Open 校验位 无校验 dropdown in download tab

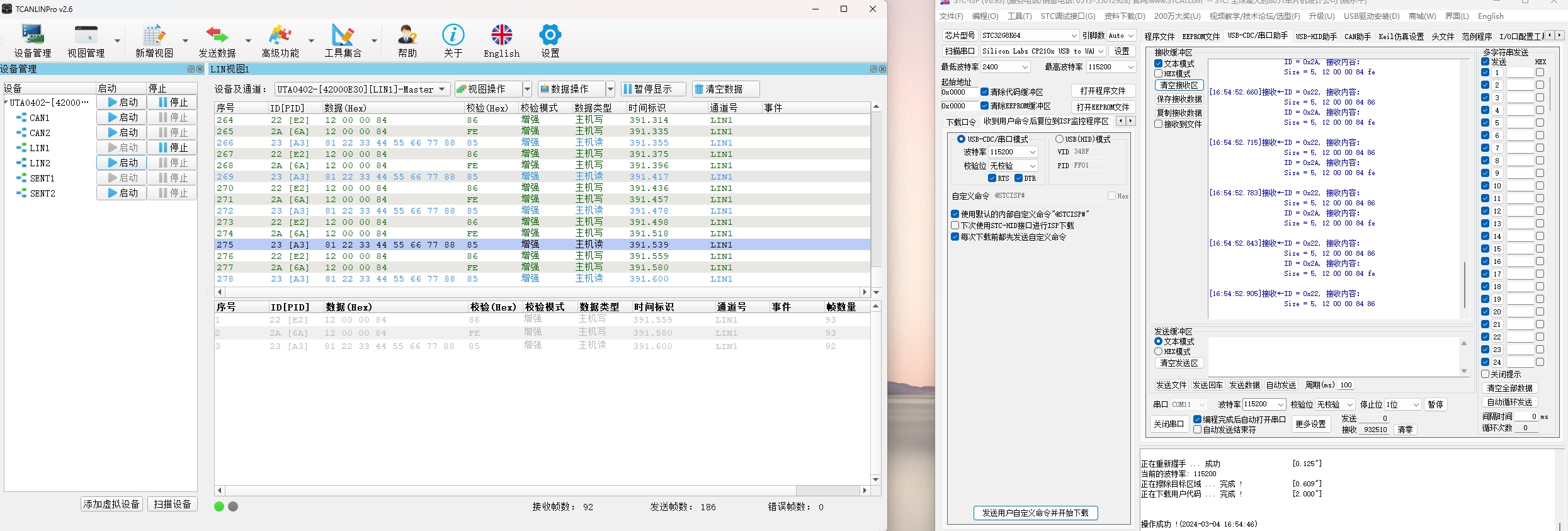click(x=1013, y=166)
